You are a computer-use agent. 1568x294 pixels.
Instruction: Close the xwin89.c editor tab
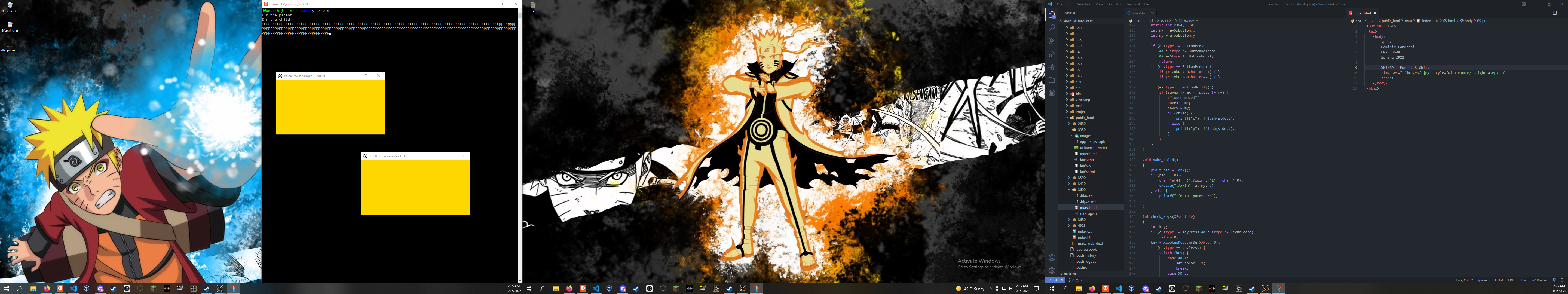coord(1152,13)
